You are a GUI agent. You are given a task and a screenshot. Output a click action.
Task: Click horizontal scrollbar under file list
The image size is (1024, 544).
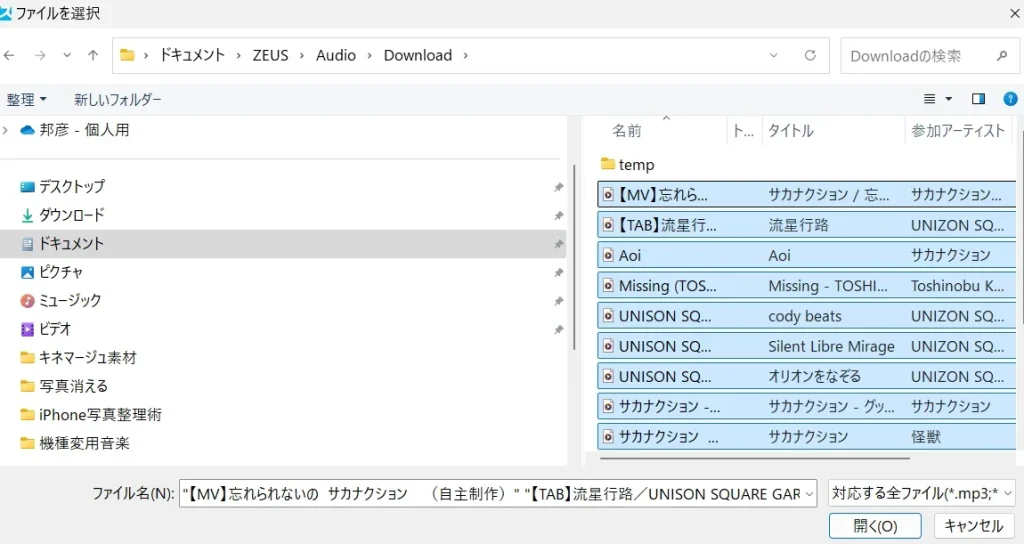point(754,458)
